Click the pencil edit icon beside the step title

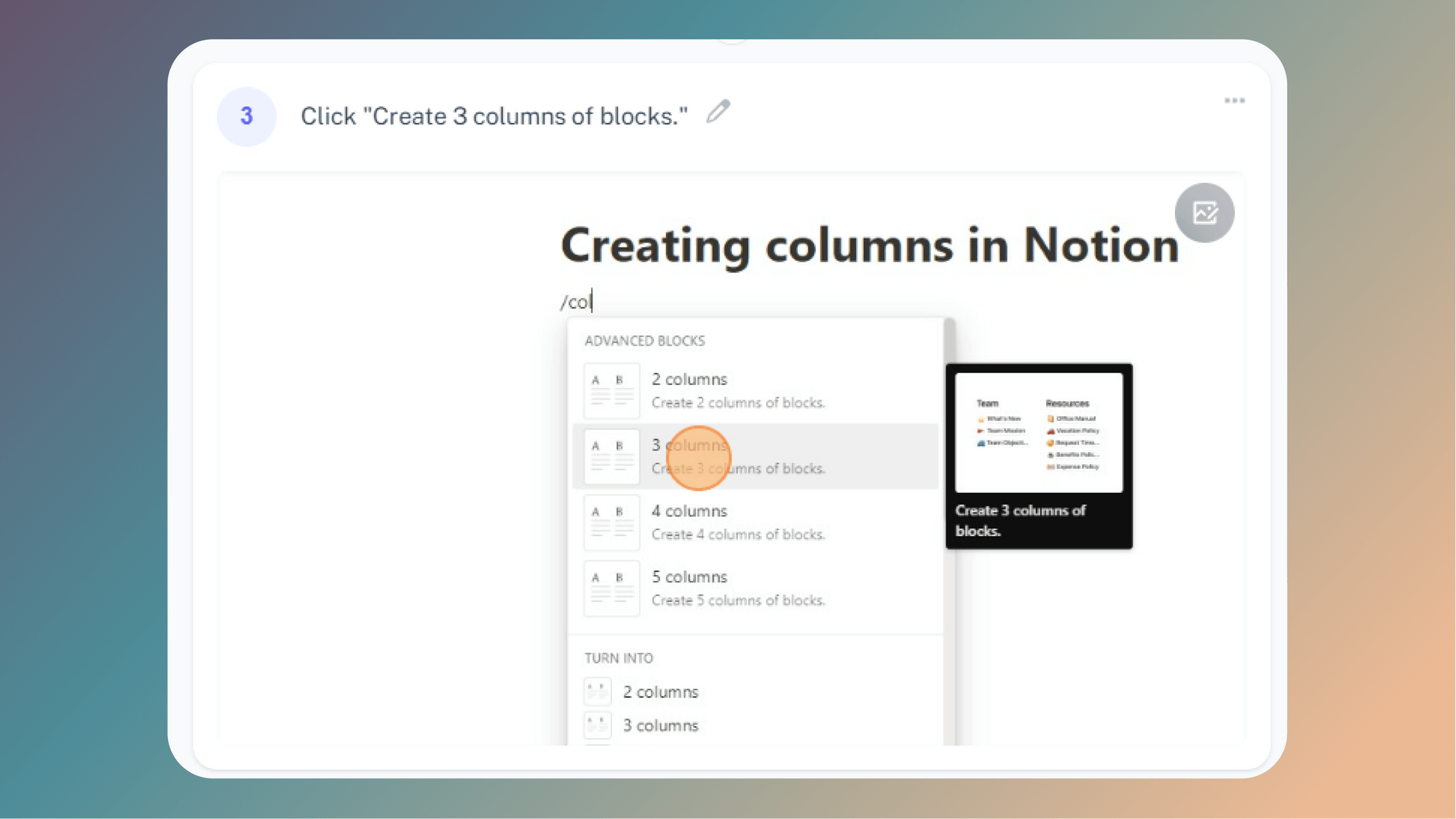click(x=719, y=111)
